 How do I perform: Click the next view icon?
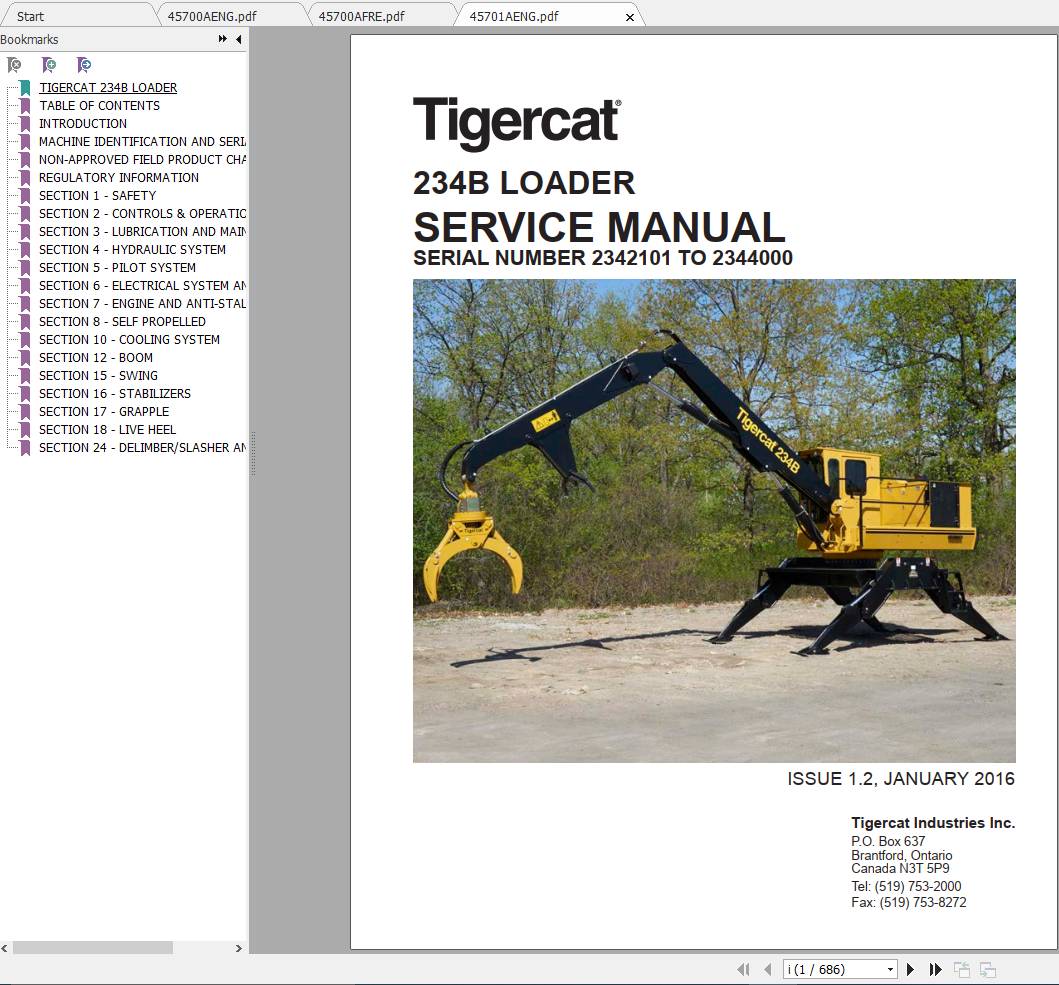point(987,969)
